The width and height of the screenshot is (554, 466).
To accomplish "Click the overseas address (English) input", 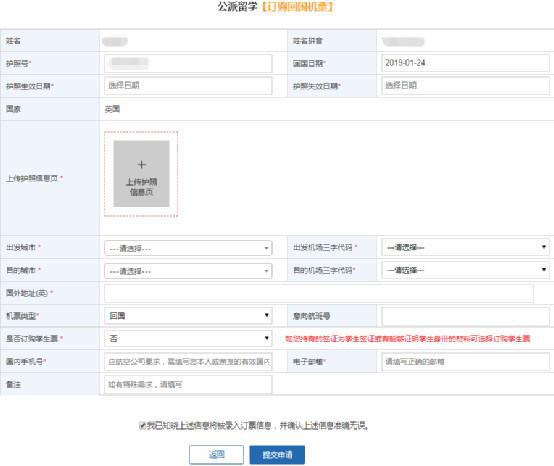I will coord(319,293).
